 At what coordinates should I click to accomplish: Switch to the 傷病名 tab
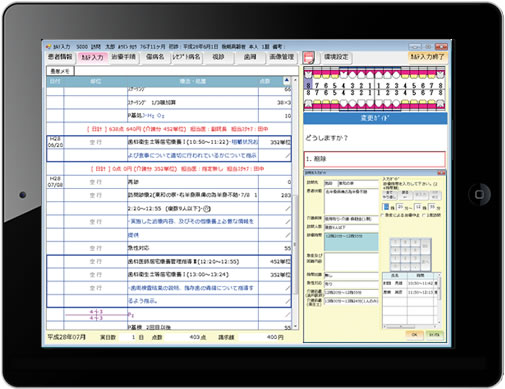coord(155,57)
